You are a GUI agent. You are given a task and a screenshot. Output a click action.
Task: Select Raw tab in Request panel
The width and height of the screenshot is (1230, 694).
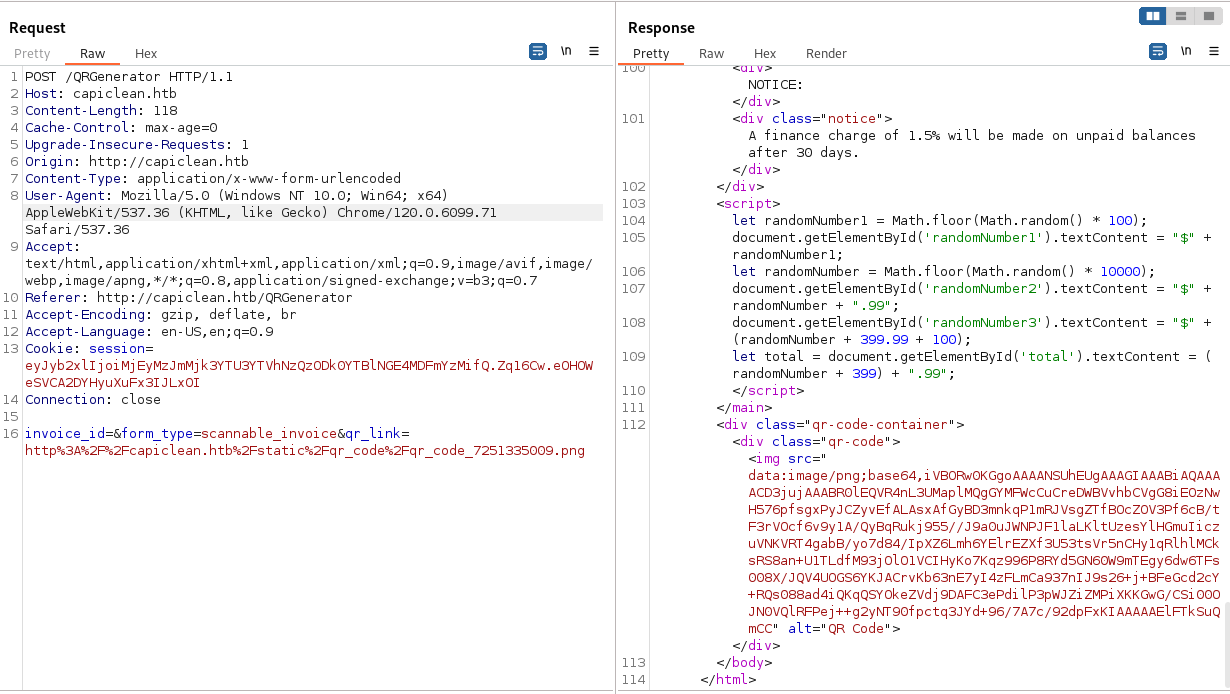point(93,54)
